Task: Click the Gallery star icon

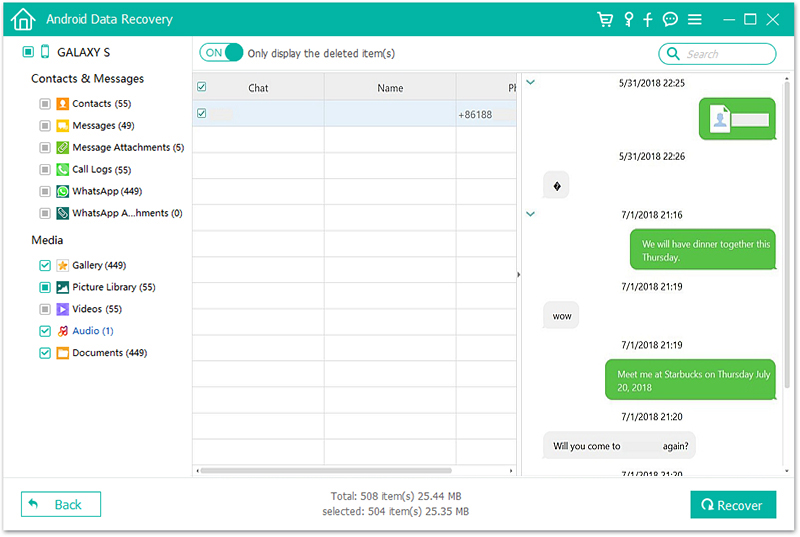Action: 62,265
